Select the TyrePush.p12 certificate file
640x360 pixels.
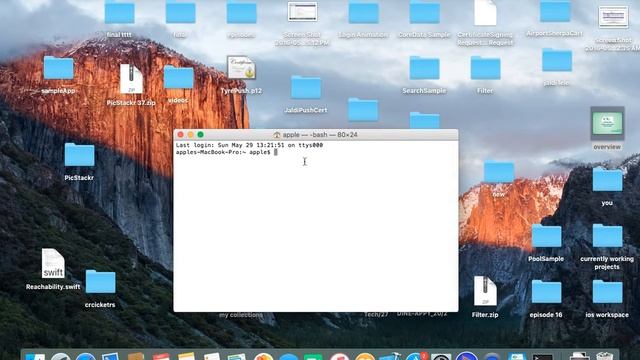click(x=241, y=68)
